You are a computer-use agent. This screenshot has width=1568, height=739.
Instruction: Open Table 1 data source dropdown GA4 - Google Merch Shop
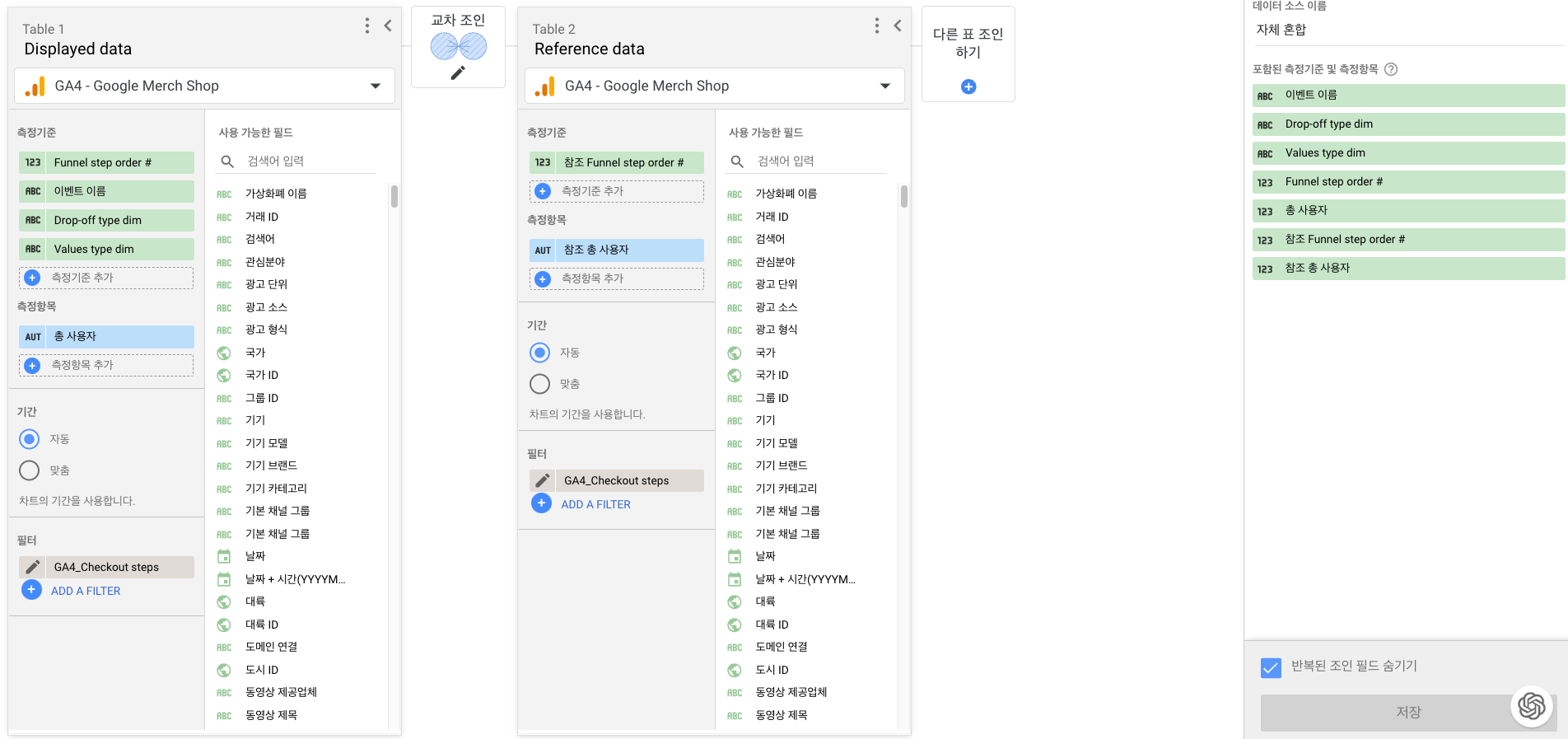tap(204, 86)
